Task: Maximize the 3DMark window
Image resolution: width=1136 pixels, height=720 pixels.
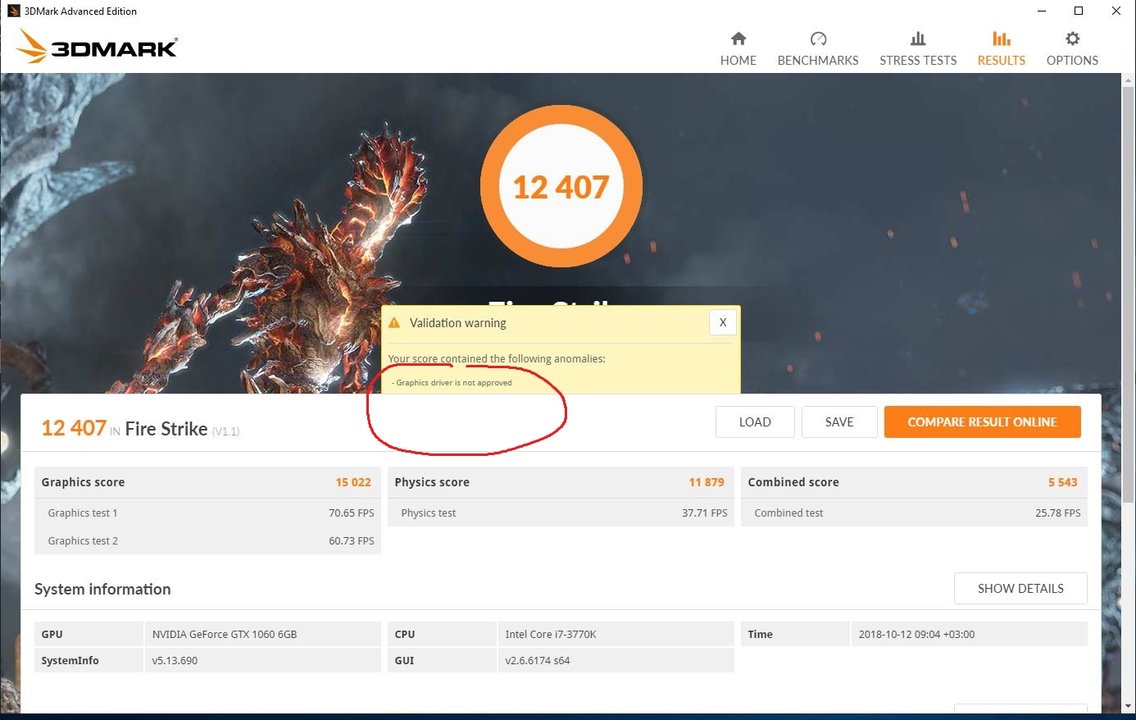Action: click(1079, 11)
